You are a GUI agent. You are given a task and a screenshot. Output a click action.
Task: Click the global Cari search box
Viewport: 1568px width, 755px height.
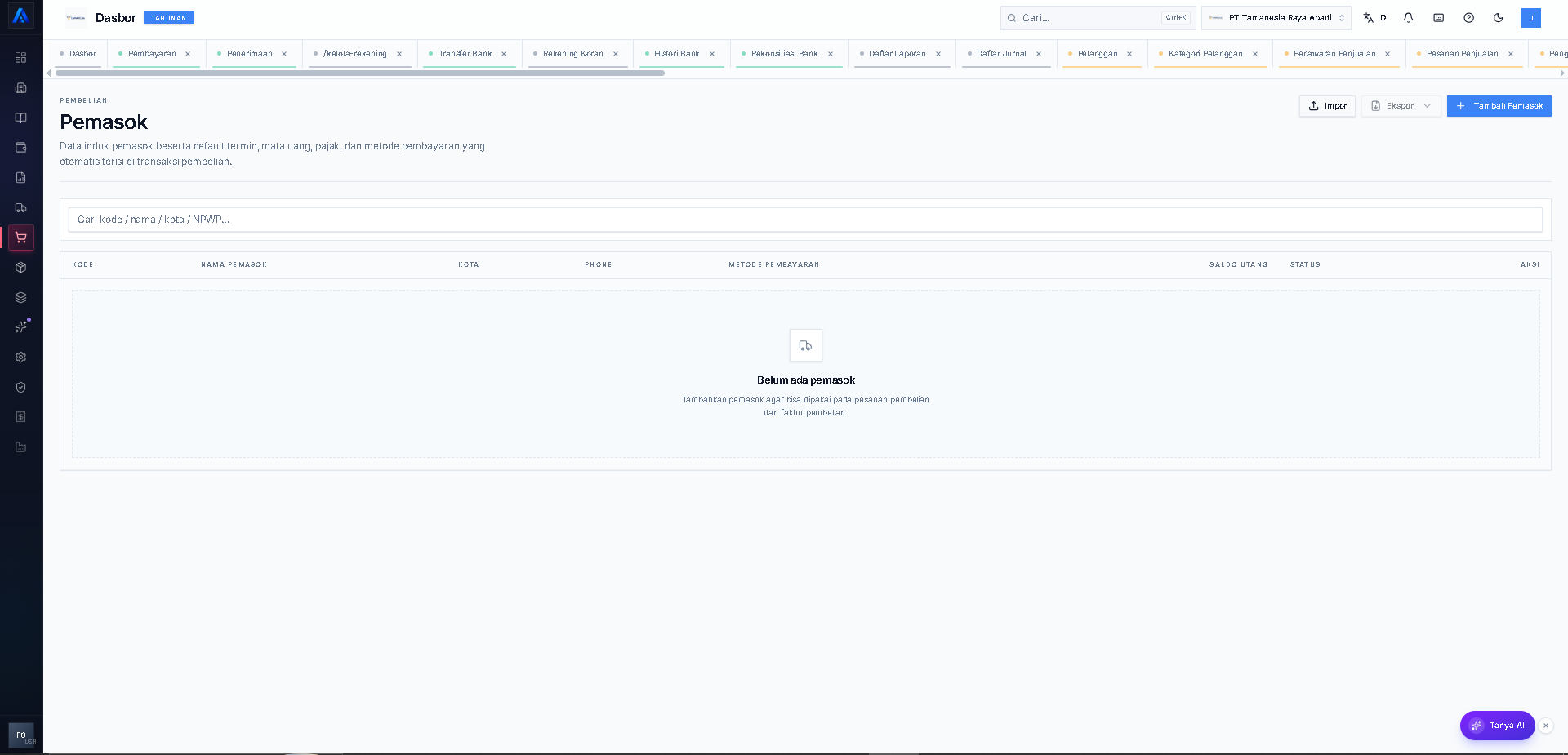pyautogui.click(x=1098, y=18)
